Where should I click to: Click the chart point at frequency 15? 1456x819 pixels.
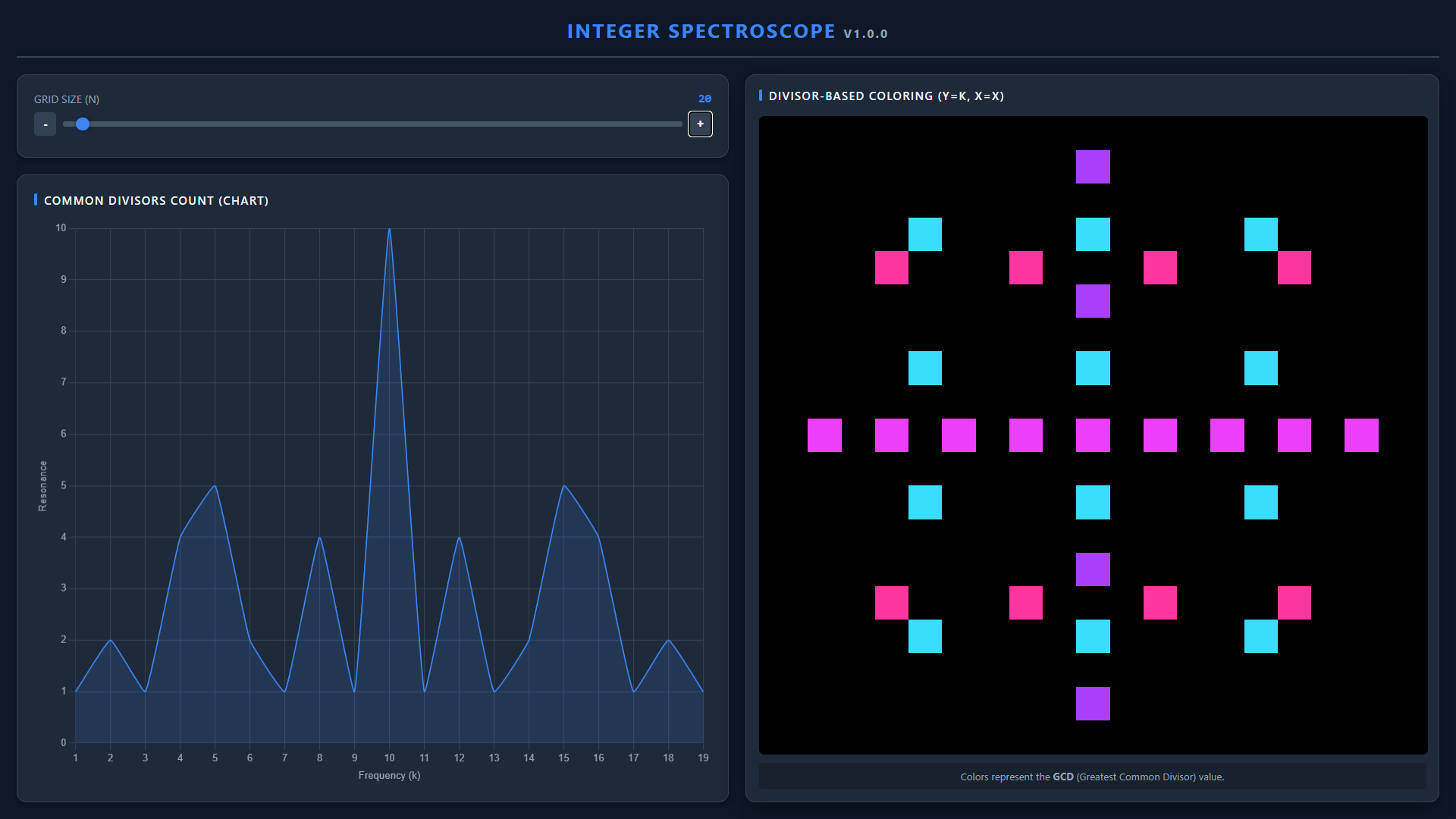point(563,485)
